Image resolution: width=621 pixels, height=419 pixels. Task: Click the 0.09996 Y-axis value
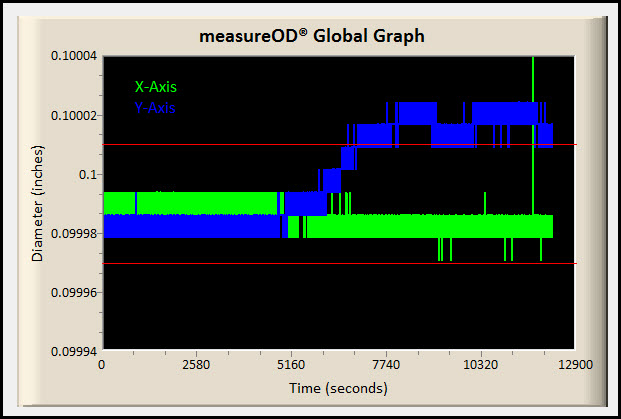74,292
